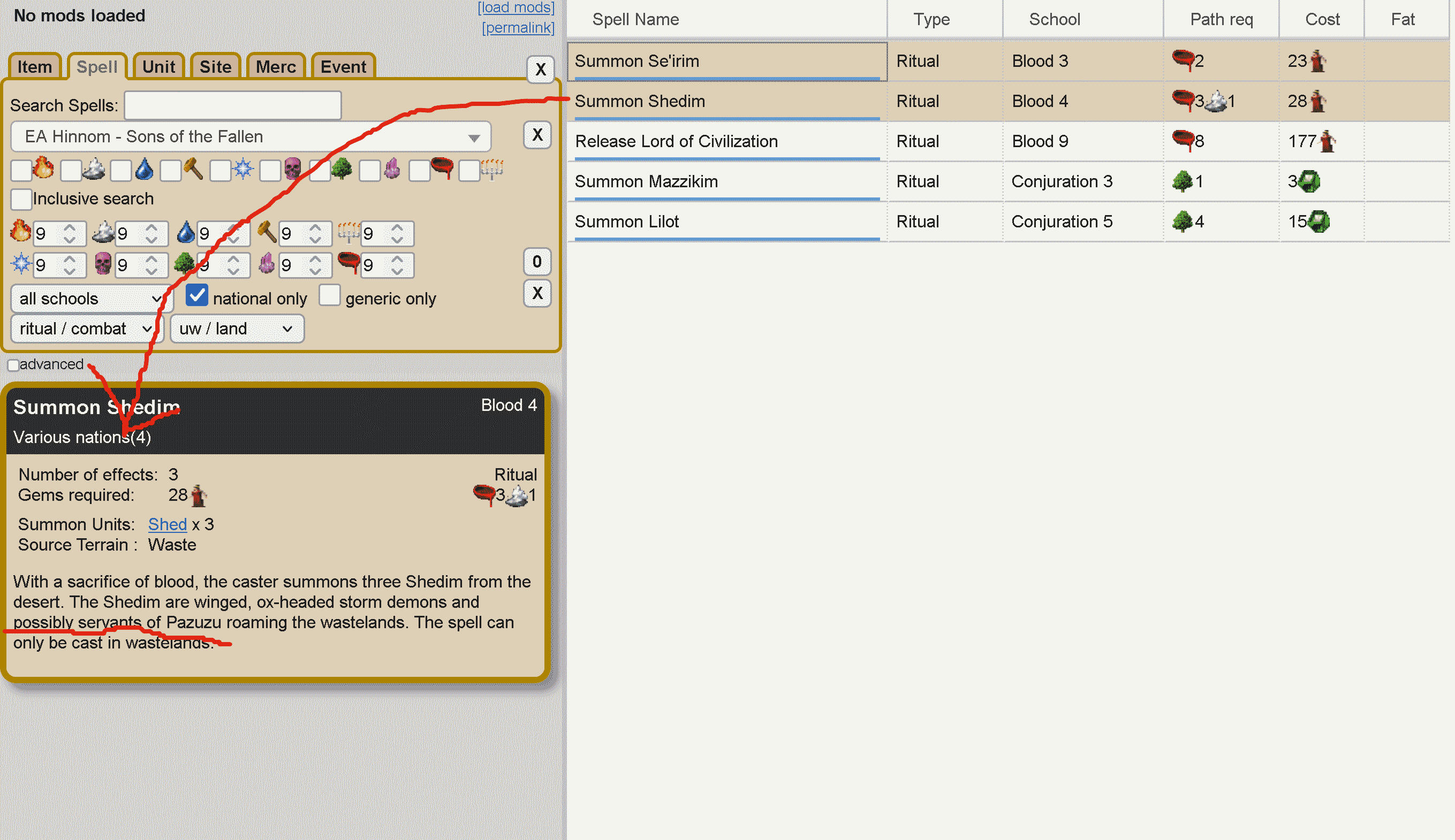1455x840 pixels.
Task: Click the blood path icon filter
Action: [442, 169]
